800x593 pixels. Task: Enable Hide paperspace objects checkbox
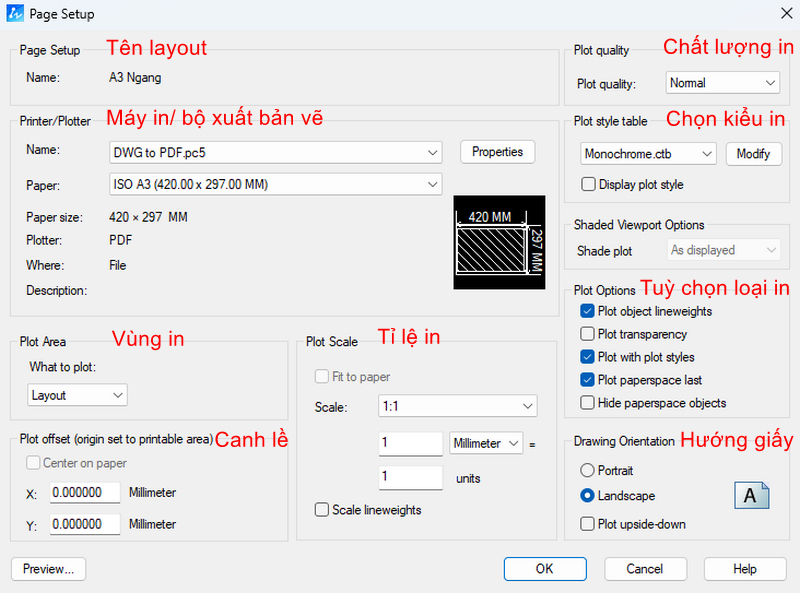click(587, 403)
